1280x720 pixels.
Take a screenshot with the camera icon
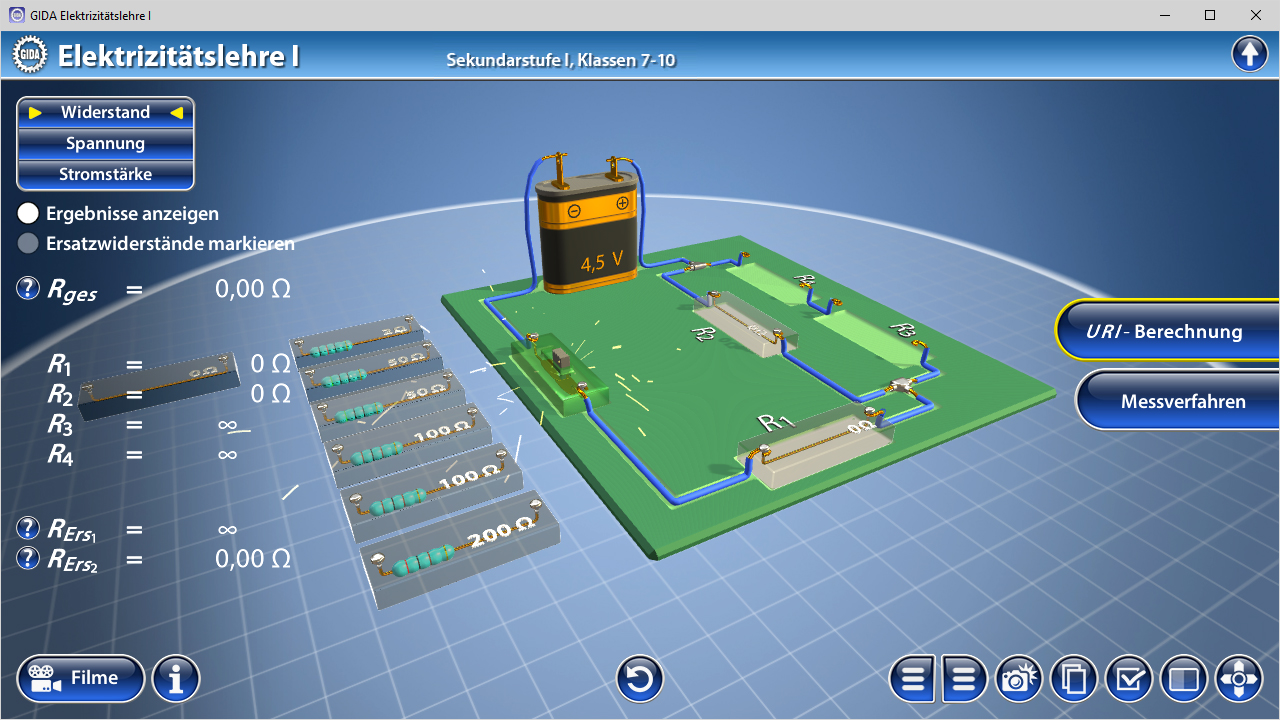(x=1018, y=679)
